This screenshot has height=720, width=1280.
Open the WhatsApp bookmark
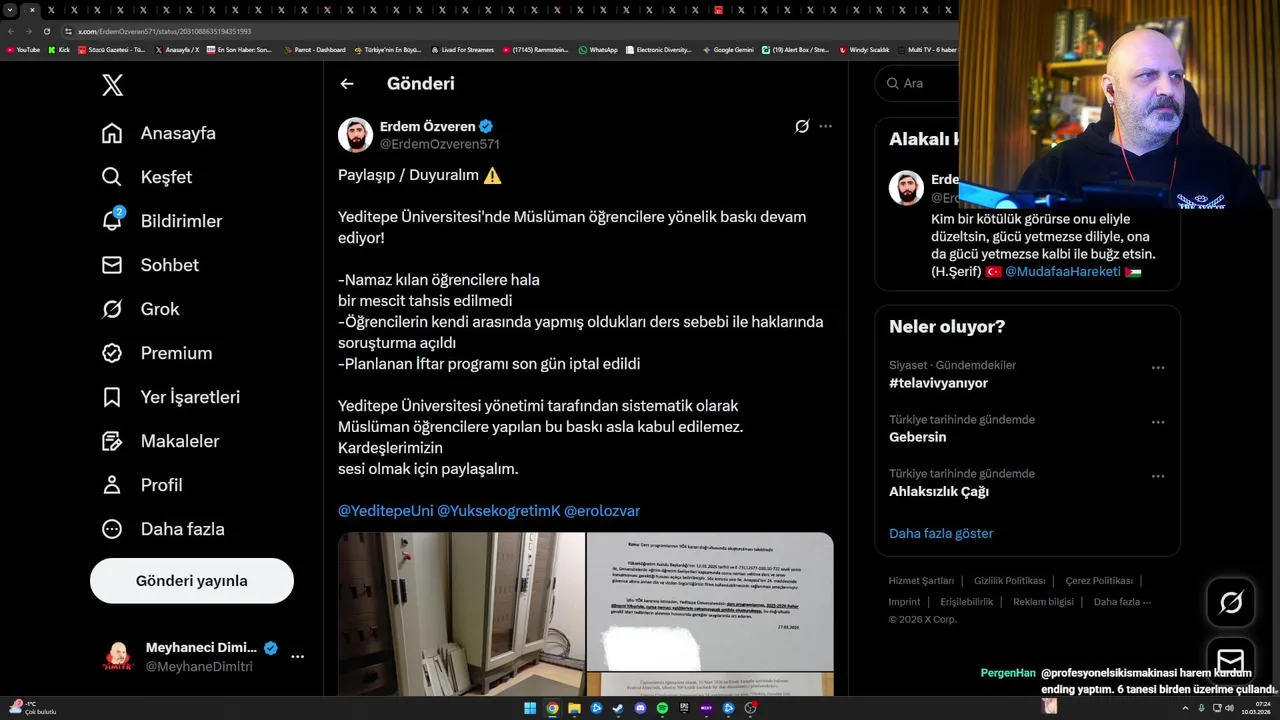[x=598, y=49]
